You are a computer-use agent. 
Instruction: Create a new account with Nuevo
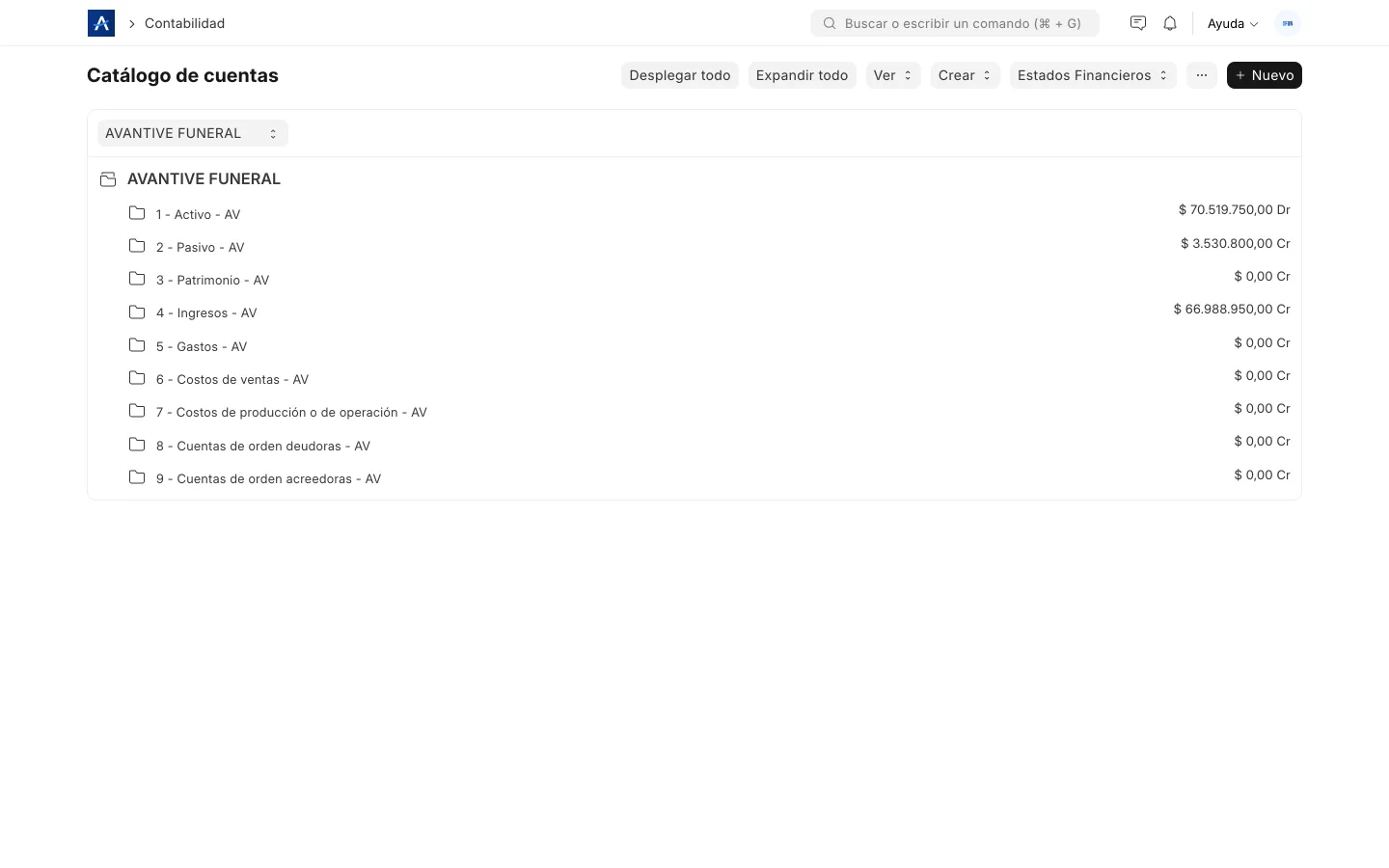point(1265,75)
